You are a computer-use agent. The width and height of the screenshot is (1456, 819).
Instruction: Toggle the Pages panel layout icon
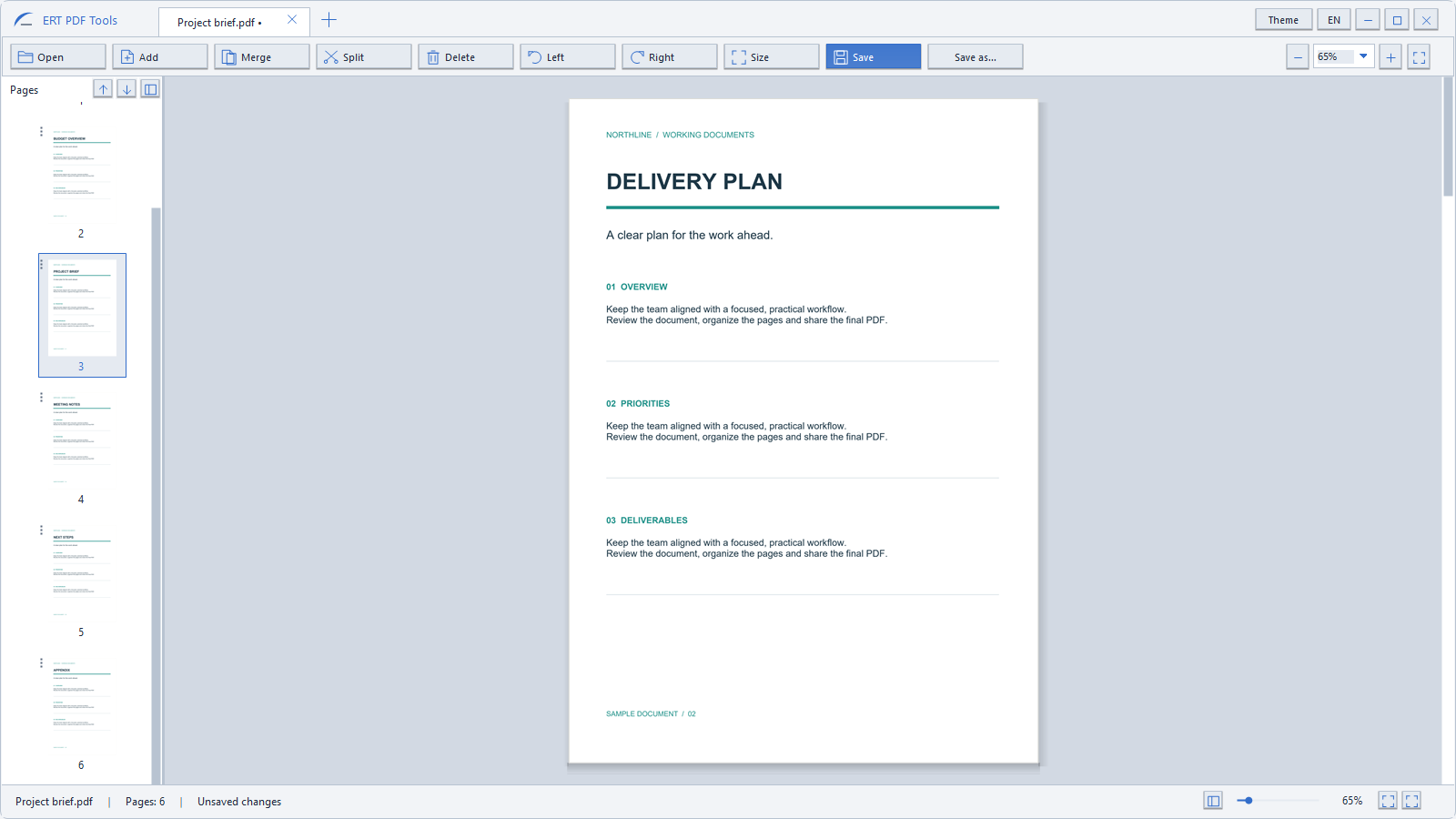(x=150, y=88)
